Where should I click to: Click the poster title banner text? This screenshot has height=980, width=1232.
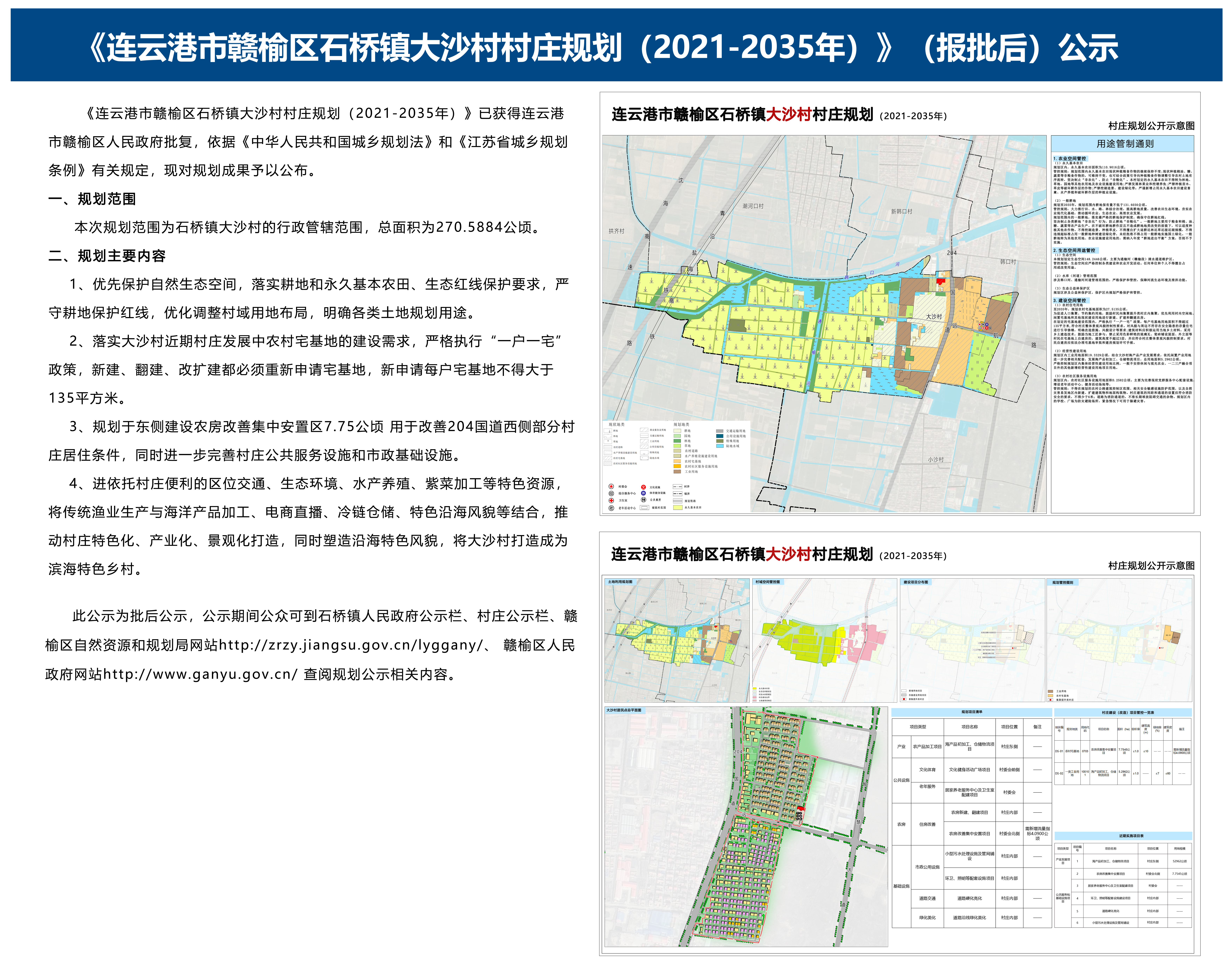pyautogui.click(x=603, y=47)
